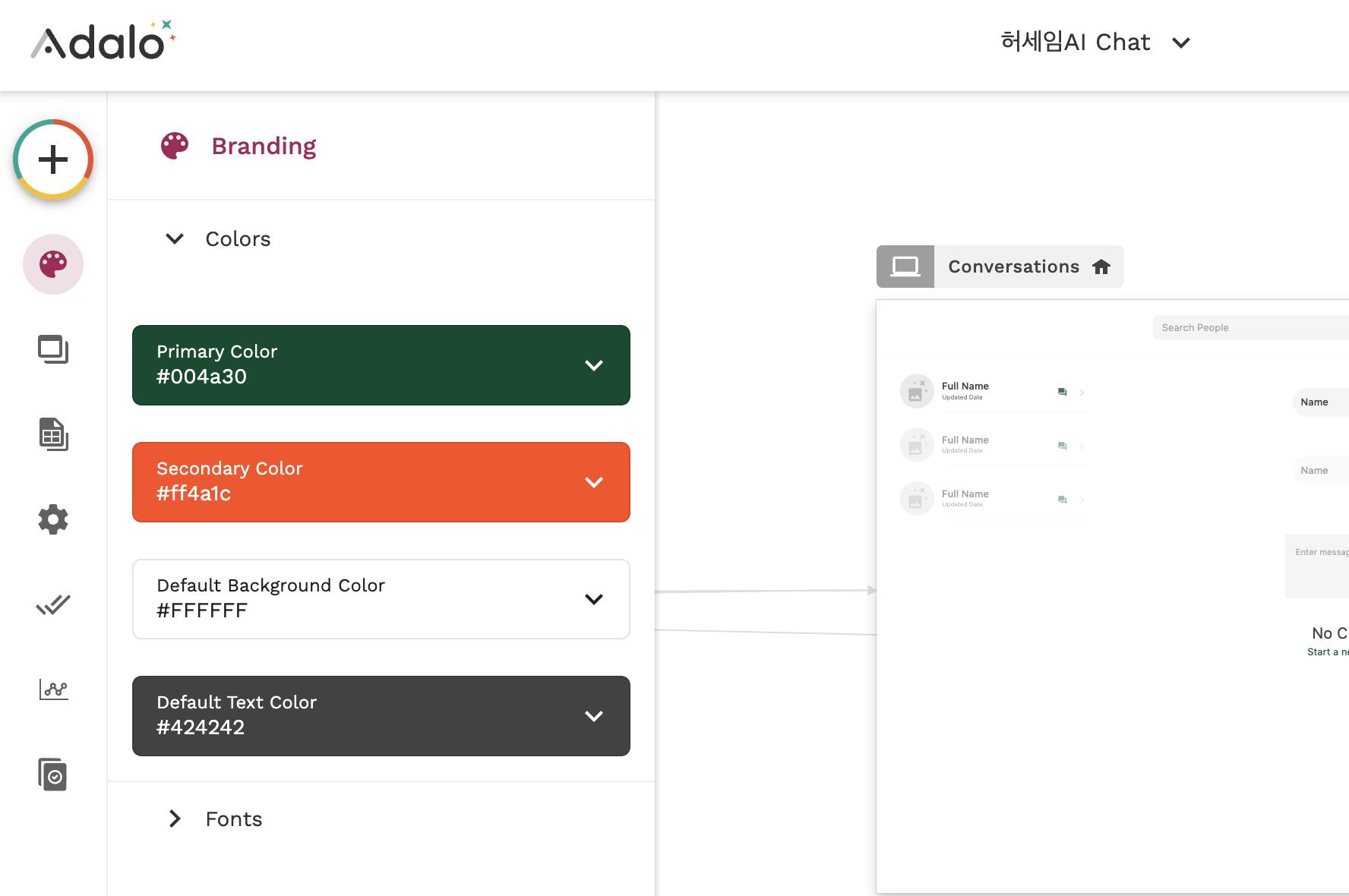Open the Analytics chart sidebar icon
The width and height of the screenshot is (1349, 896).
coord(53,689)
